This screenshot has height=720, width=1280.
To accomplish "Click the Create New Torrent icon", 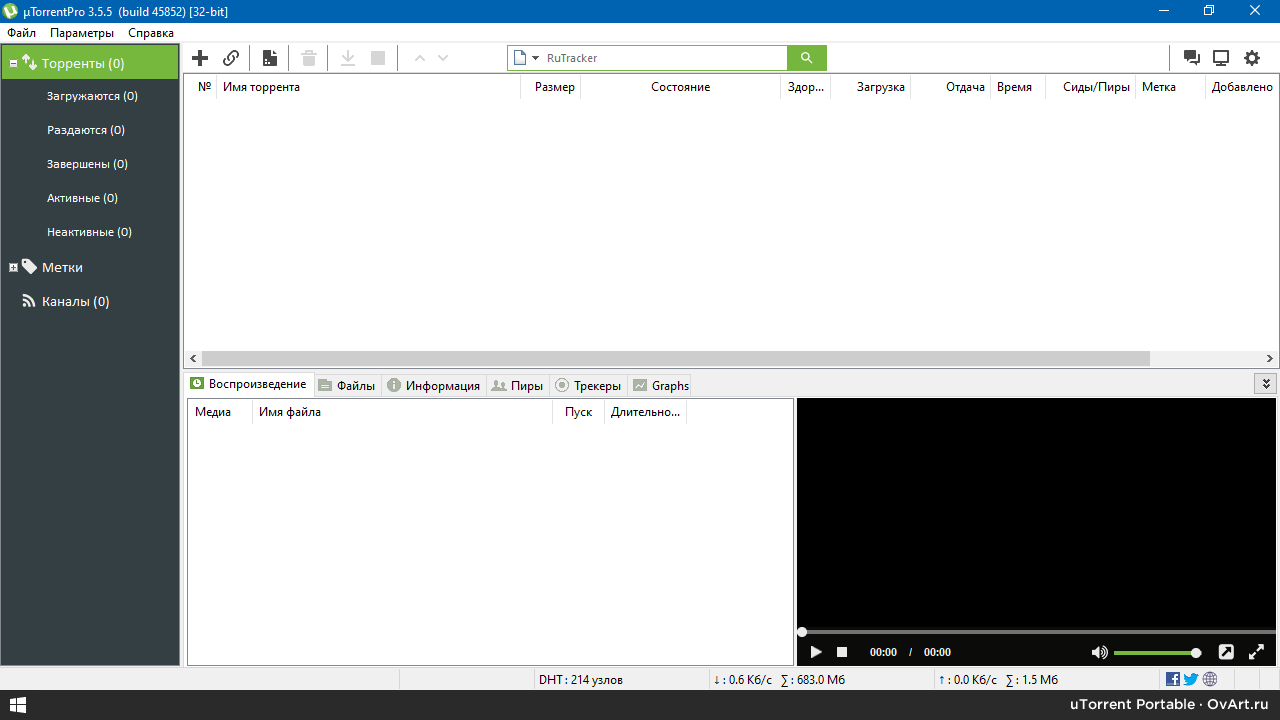I will [269, 58].
